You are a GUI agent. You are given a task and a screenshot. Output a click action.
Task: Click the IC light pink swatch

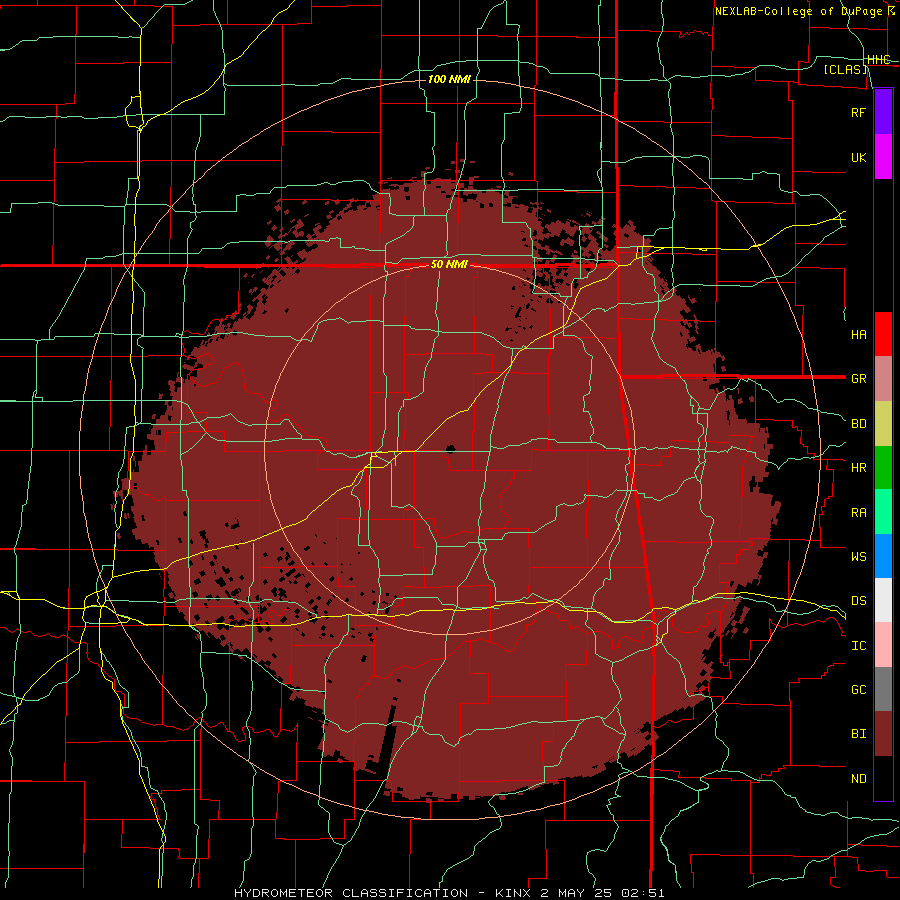click(883, 645)
